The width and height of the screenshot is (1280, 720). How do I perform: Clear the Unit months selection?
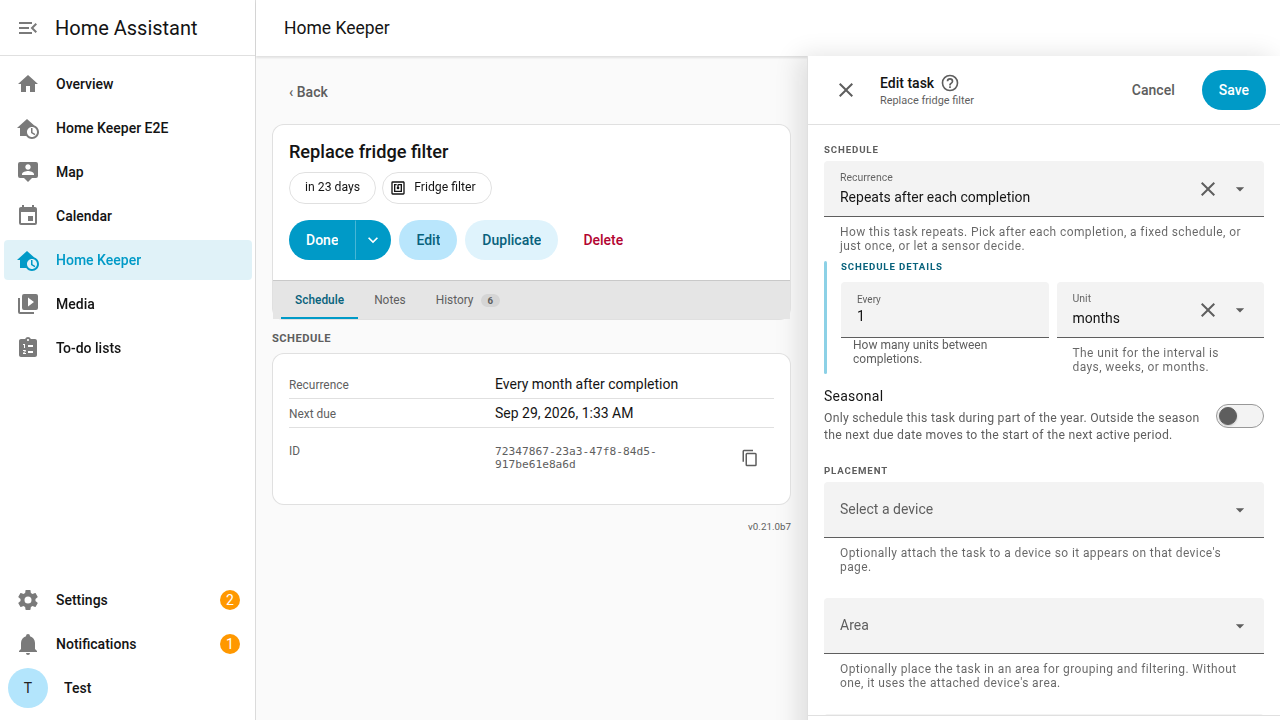tap(1208, 310)
